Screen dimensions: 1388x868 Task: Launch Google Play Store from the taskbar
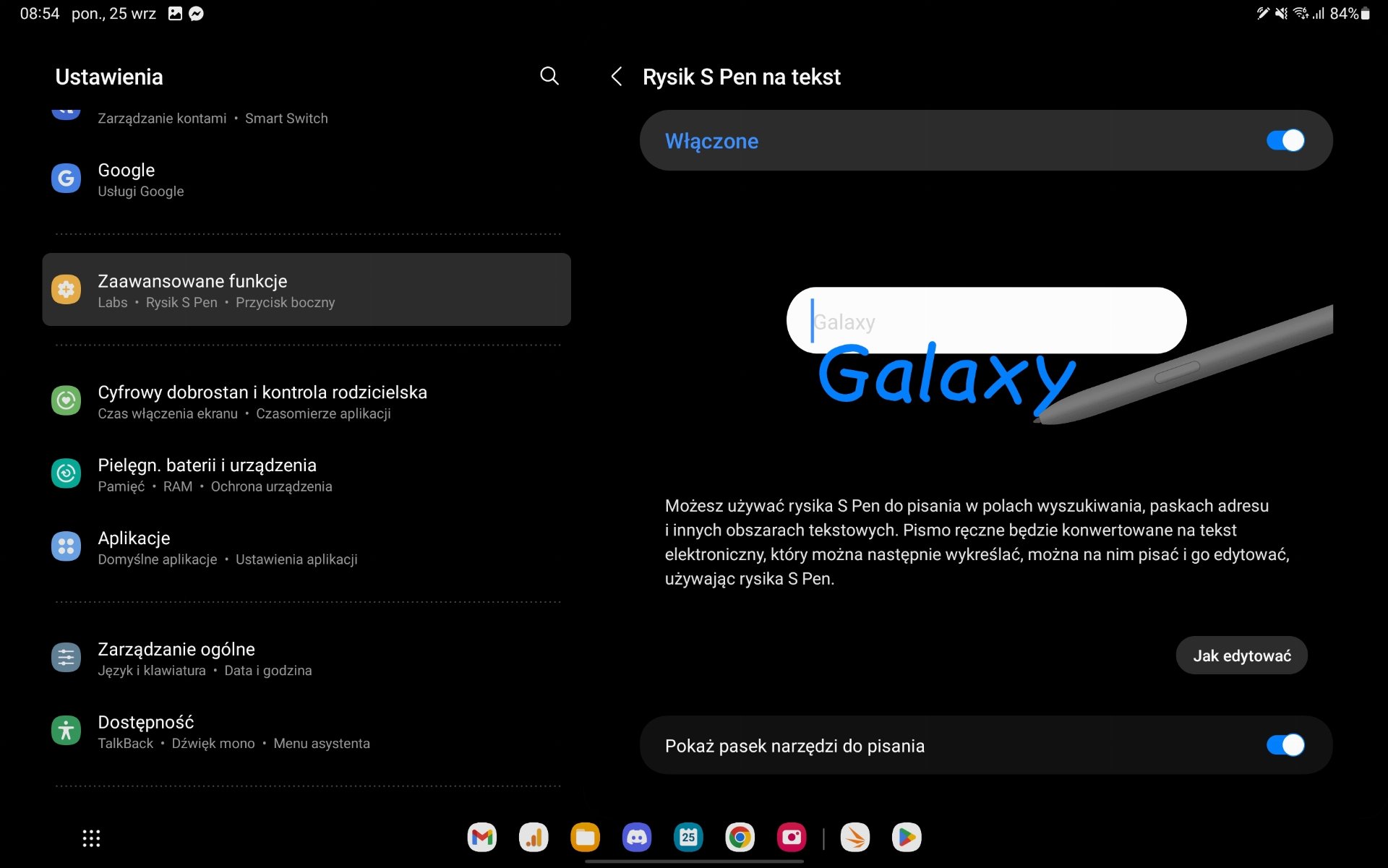tap(907, 838)
